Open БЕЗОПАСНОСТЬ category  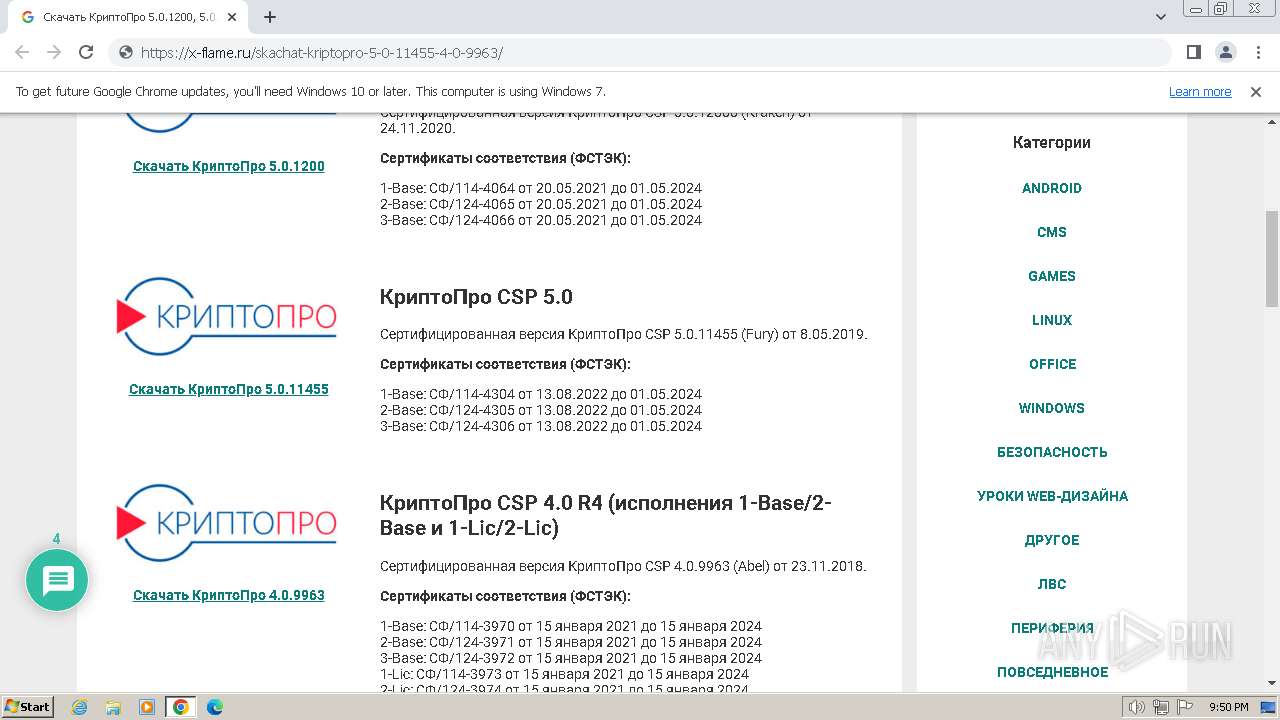(1052, 452)
